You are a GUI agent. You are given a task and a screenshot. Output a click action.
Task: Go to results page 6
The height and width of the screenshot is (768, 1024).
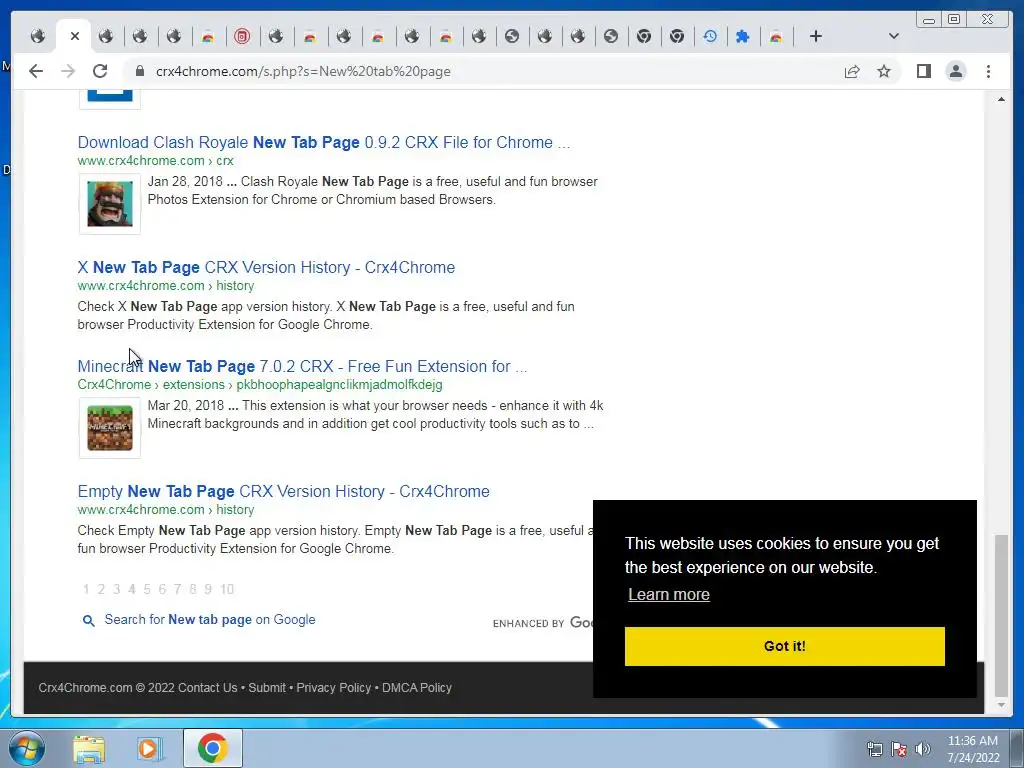162,589
